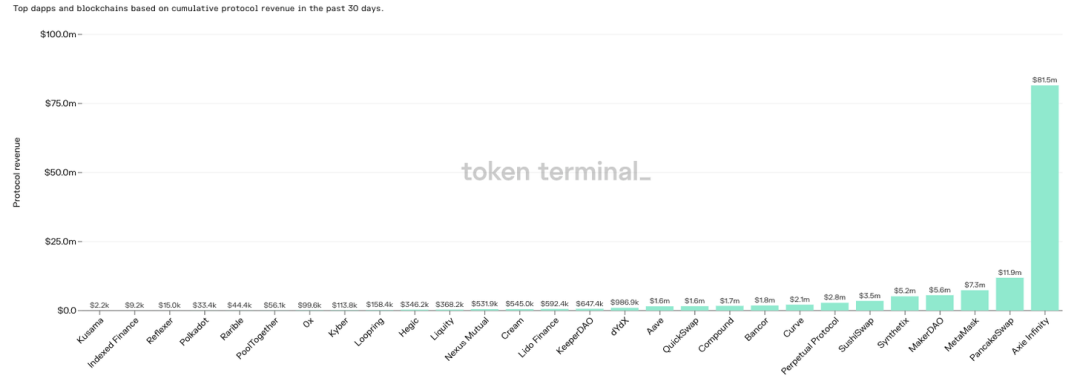Click the Curve bar

pyautogui.click(x=800, y=307)
